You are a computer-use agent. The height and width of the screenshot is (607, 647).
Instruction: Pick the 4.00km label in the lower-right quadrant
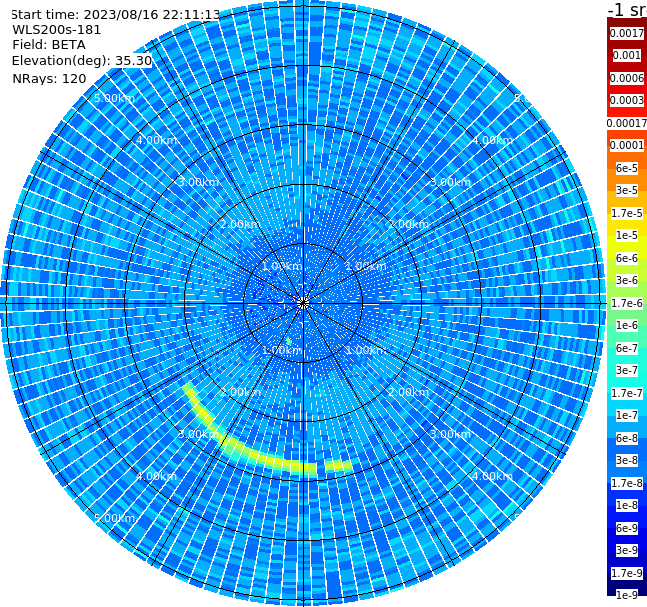(x=492, y=476)
